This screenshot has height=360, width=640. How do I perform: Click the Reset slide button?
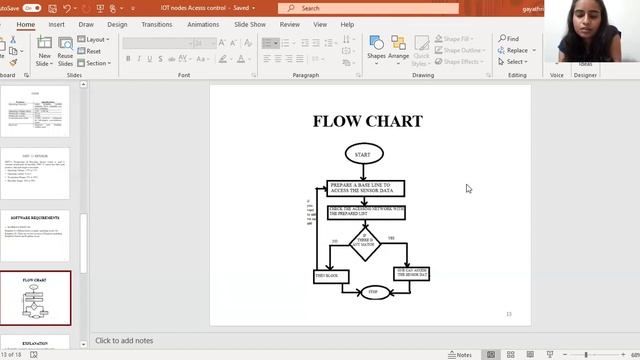click(89, 51)
